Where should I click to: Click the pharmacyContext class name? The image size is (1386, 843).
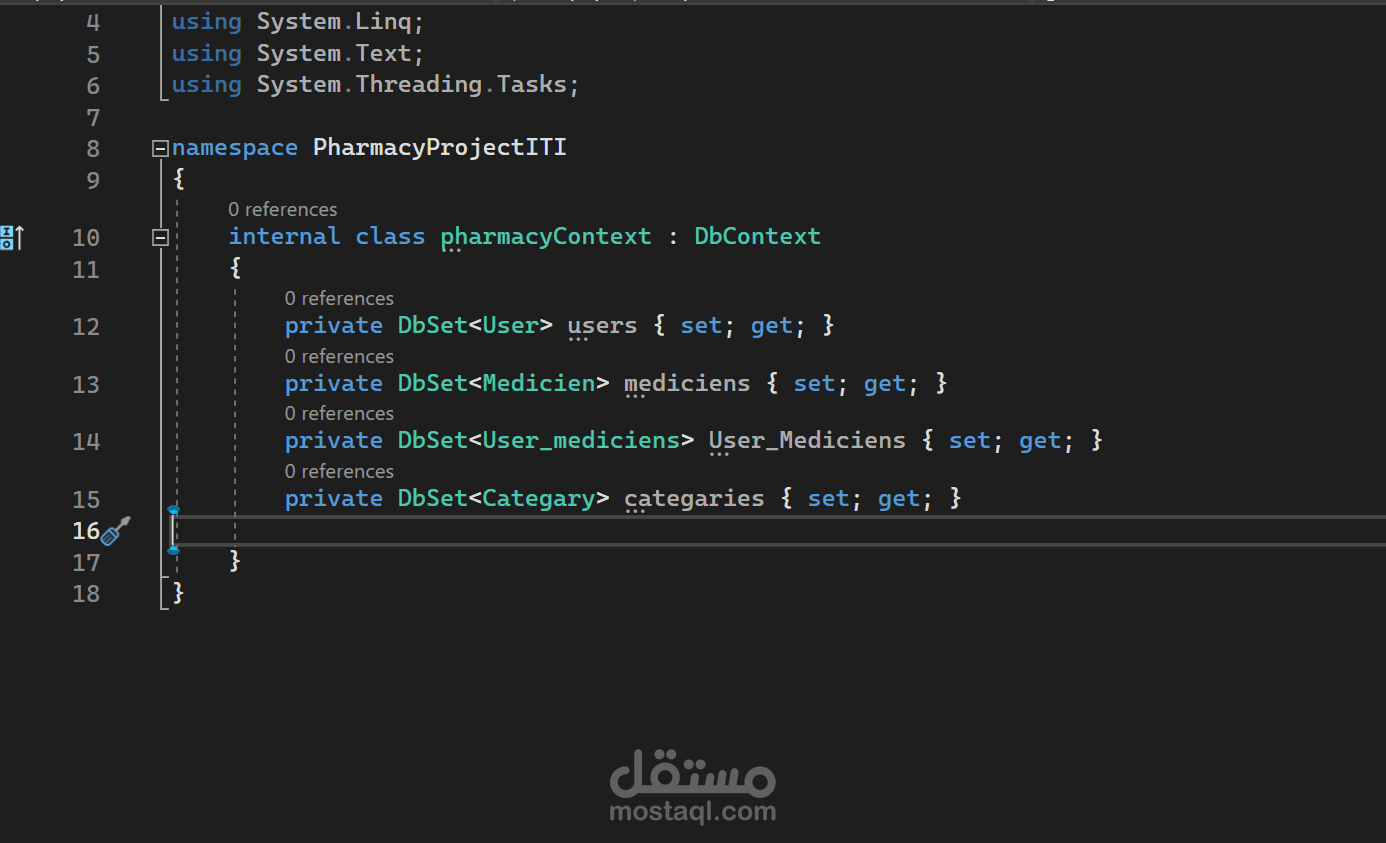pyautogui.click(x=546, y=237)
